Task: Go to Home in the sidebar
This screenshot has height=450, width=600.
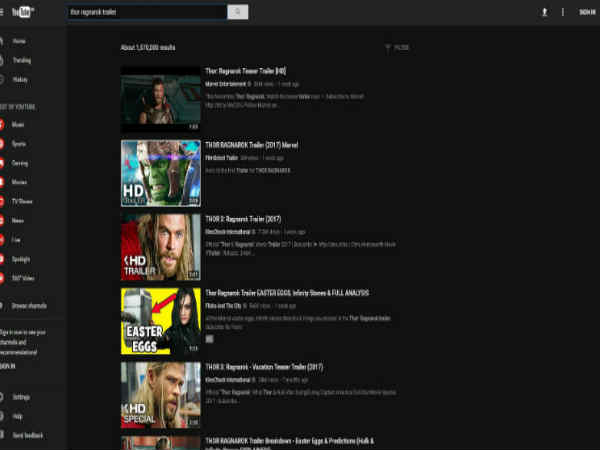Action: pyautogui.click(x=19, y=41)
